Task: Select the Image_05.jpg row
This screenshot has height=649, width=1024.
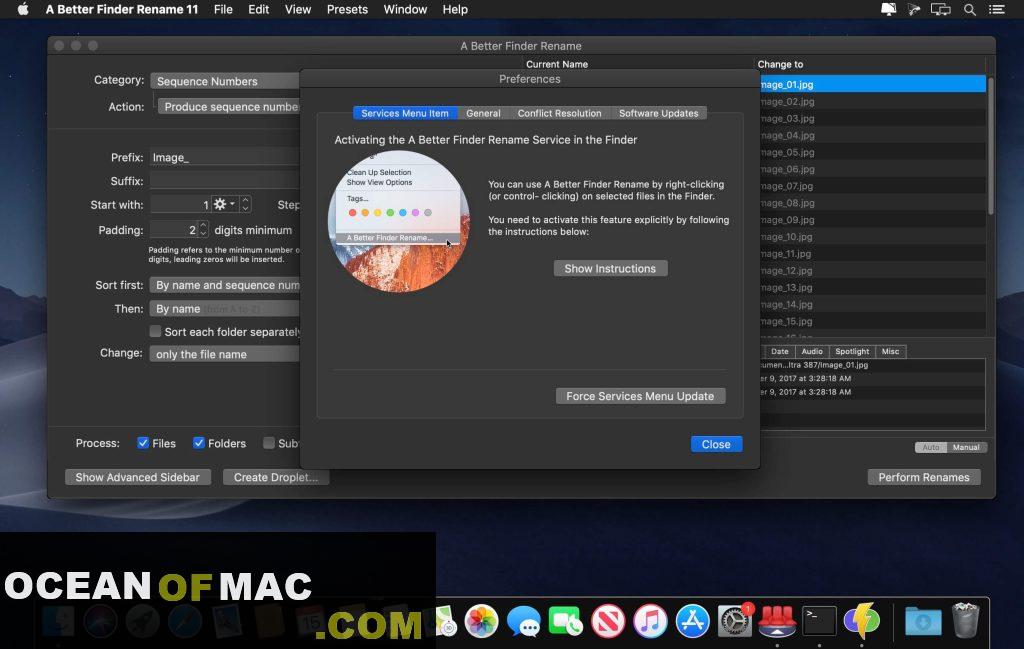Action: point(872,152)
